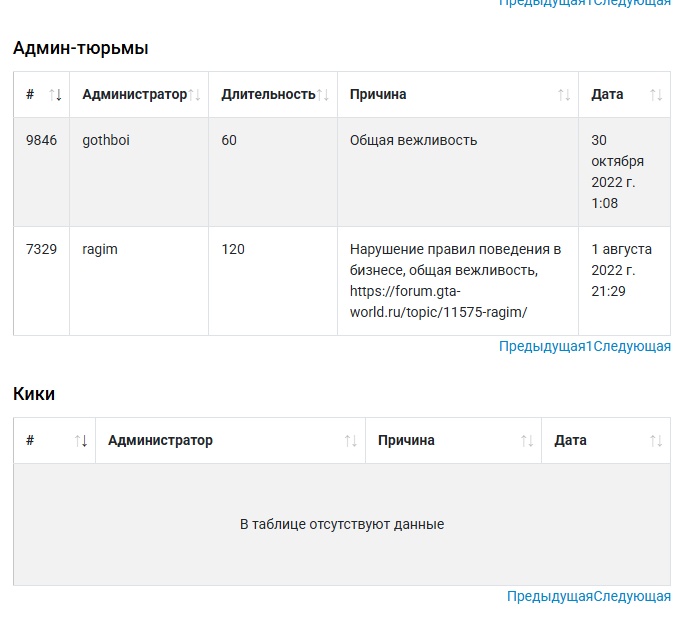
Task: Click administrator name ragim
Action: [x=100, y=250]
